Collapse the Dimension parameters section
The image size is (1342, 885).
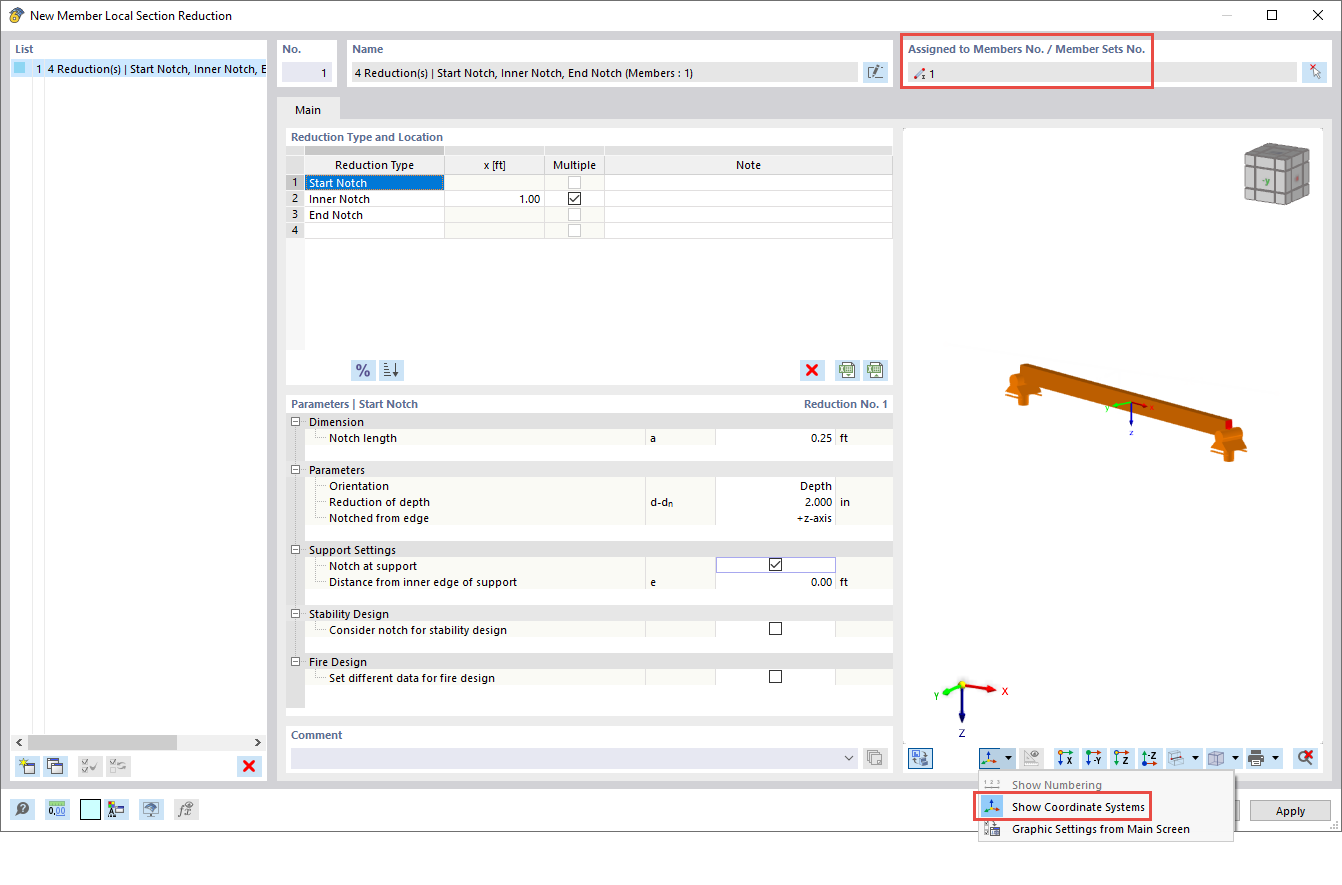(x=295, y=421)
